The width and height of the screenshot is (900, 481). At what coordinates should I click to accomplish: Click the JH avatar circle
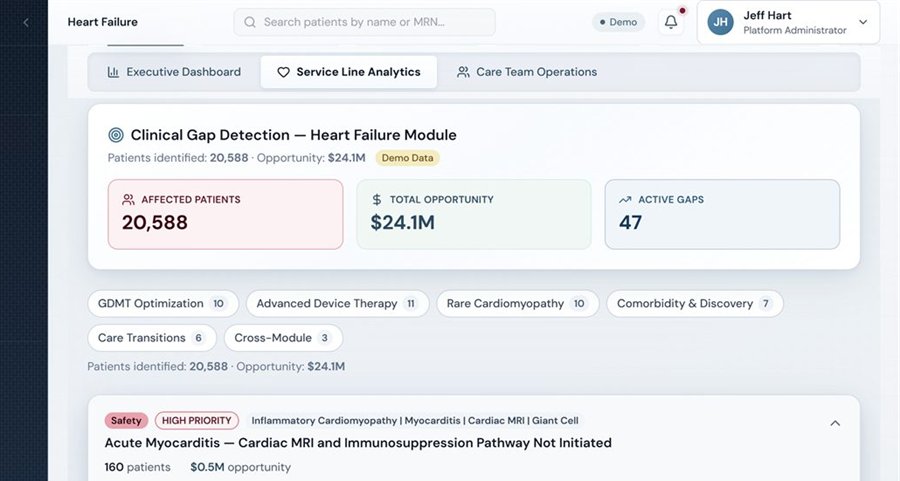(x=720, y=22)
